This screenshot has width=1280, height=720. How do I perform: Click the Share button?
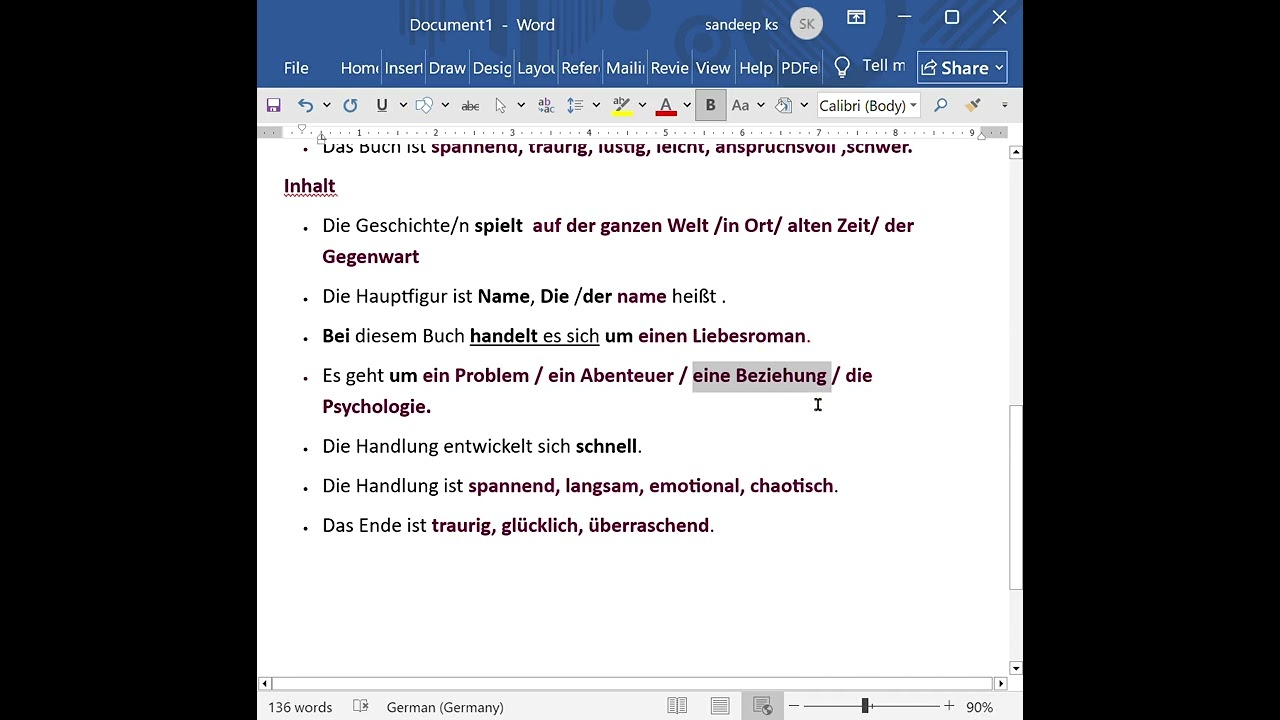[x=962, y=68]
